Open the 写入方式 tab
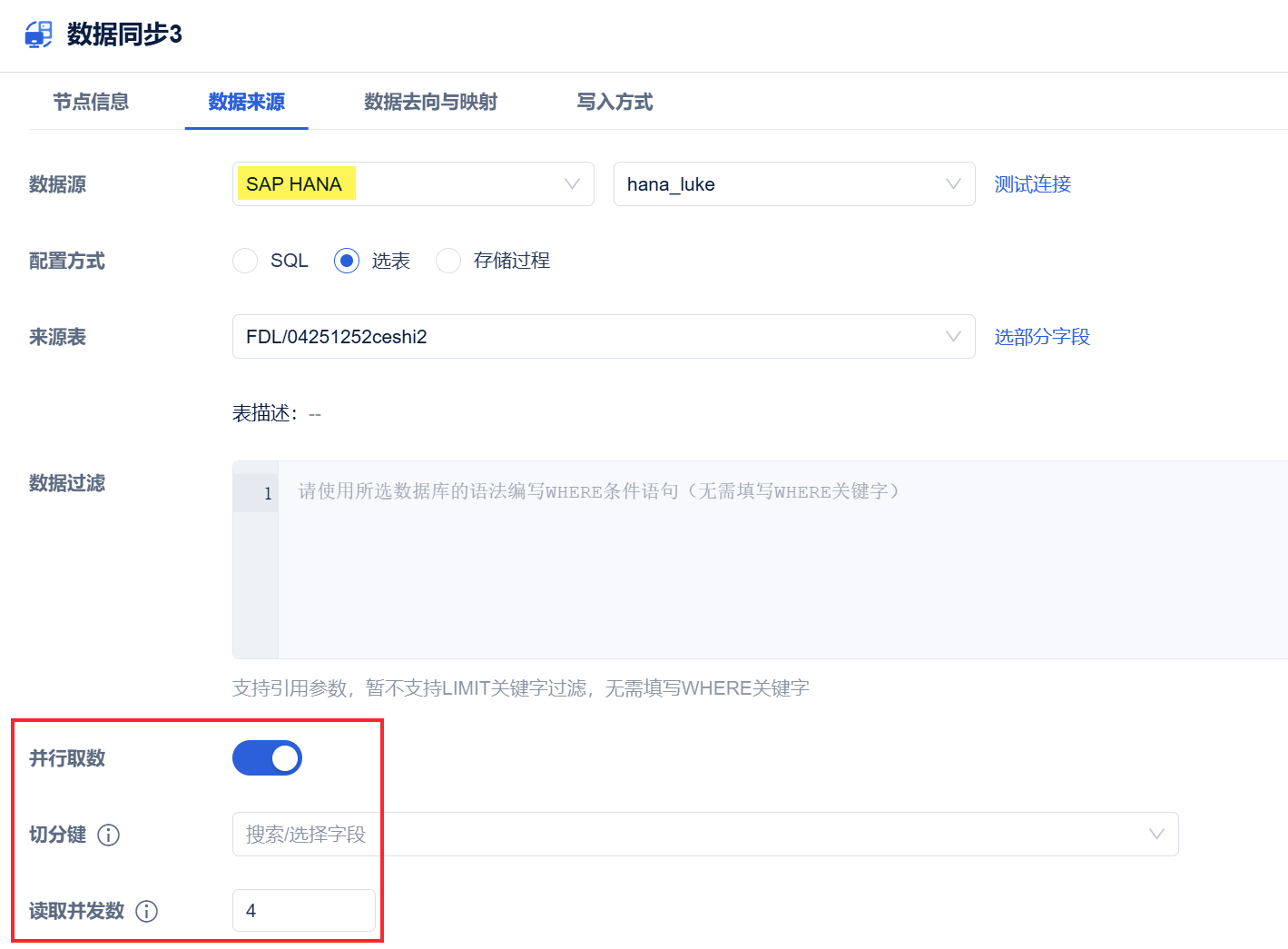 tap(615, 102)
